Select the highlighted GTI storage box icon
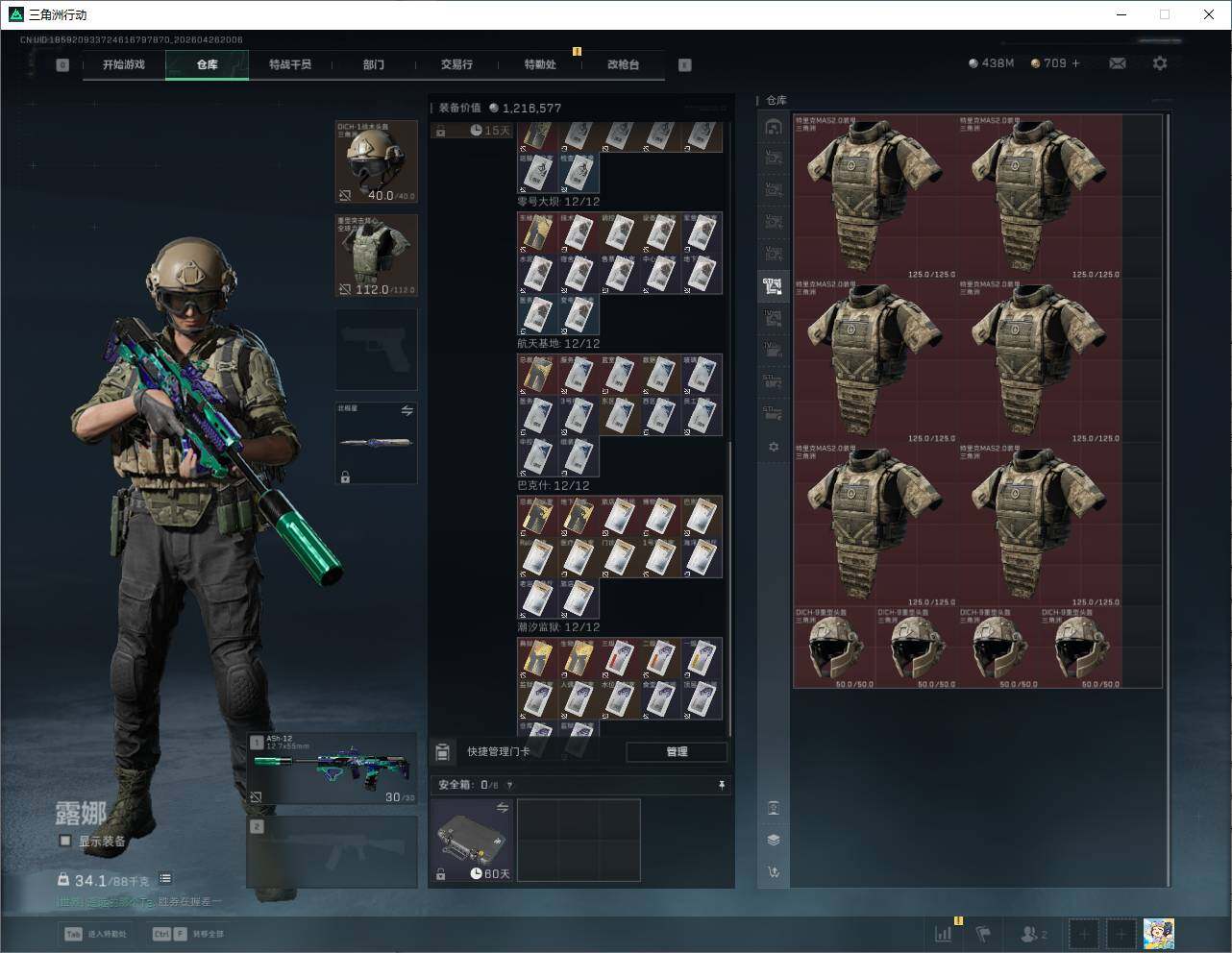This screenshot has height=953, width=1232. click(774, 285)
